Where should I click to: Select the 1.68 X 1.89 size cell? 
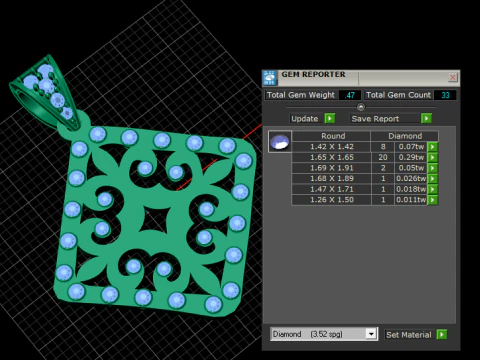tap(332, 179)
